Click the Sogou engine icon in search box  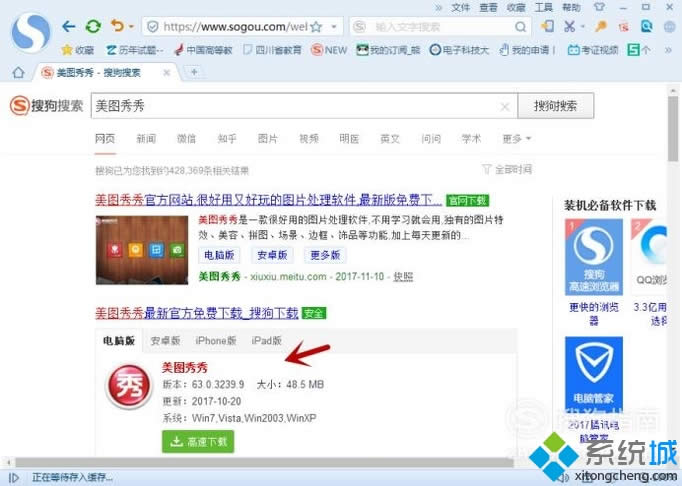pyautogui.click(x=359, y=27)
